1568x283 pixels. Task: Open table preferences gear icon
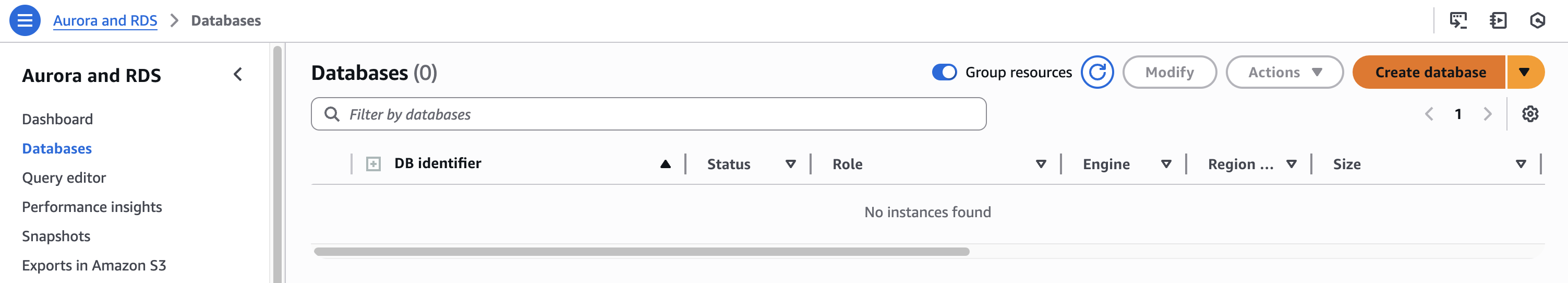click(x=1529, y=114)
